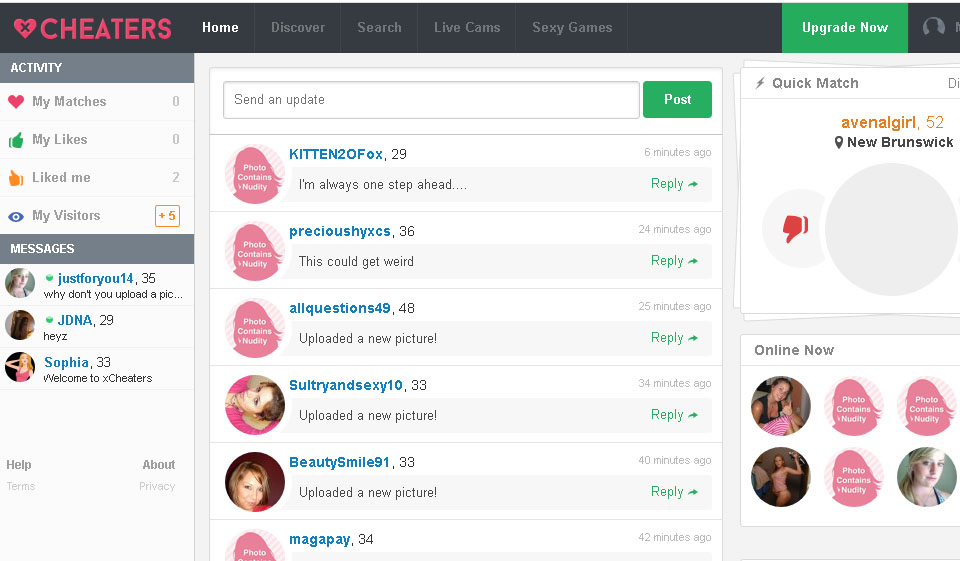The image size is (960, 561).
Task: Click the green Upgrade Now button
Action: point(844,27)
